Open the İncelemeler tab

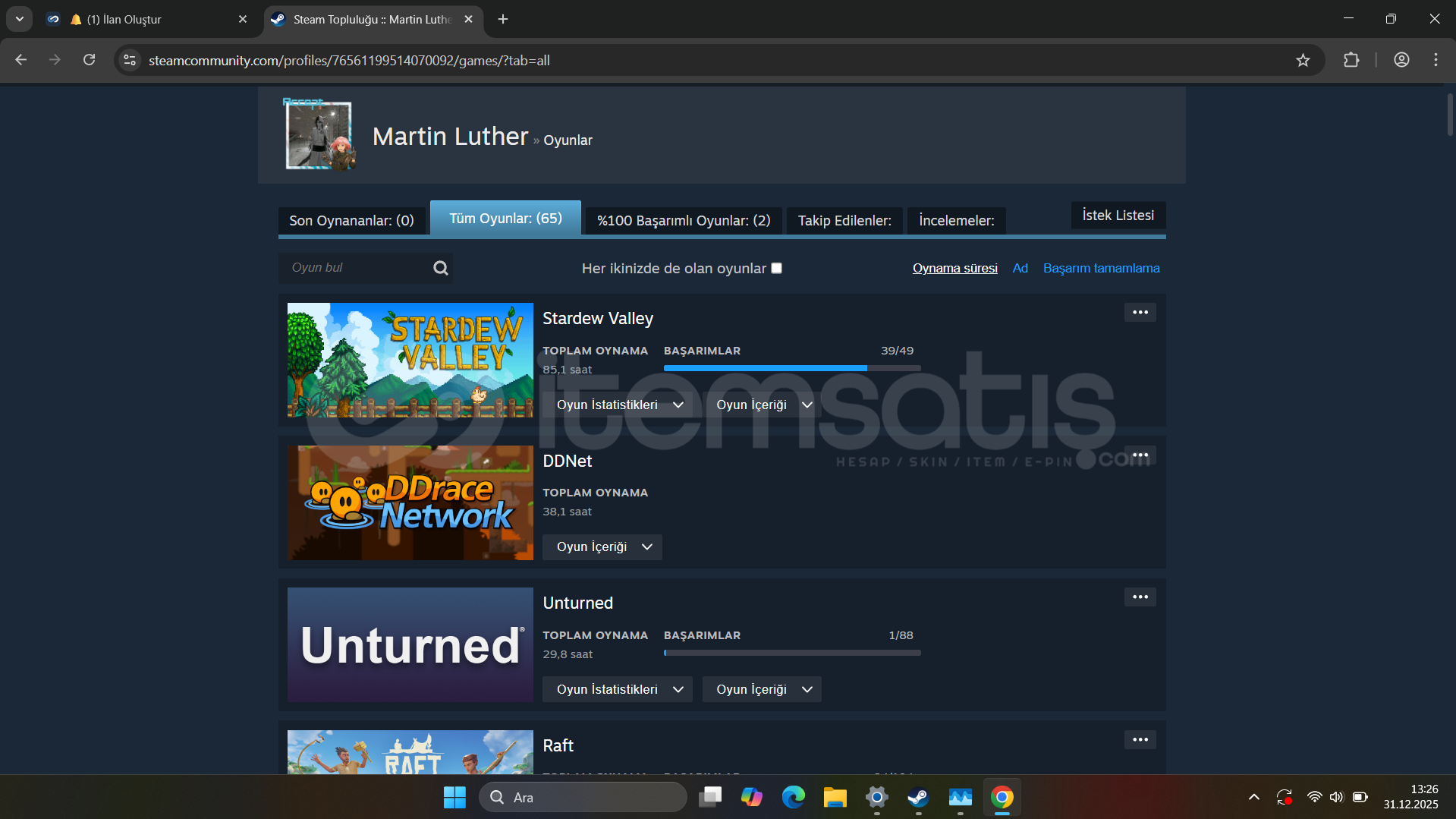956,221
